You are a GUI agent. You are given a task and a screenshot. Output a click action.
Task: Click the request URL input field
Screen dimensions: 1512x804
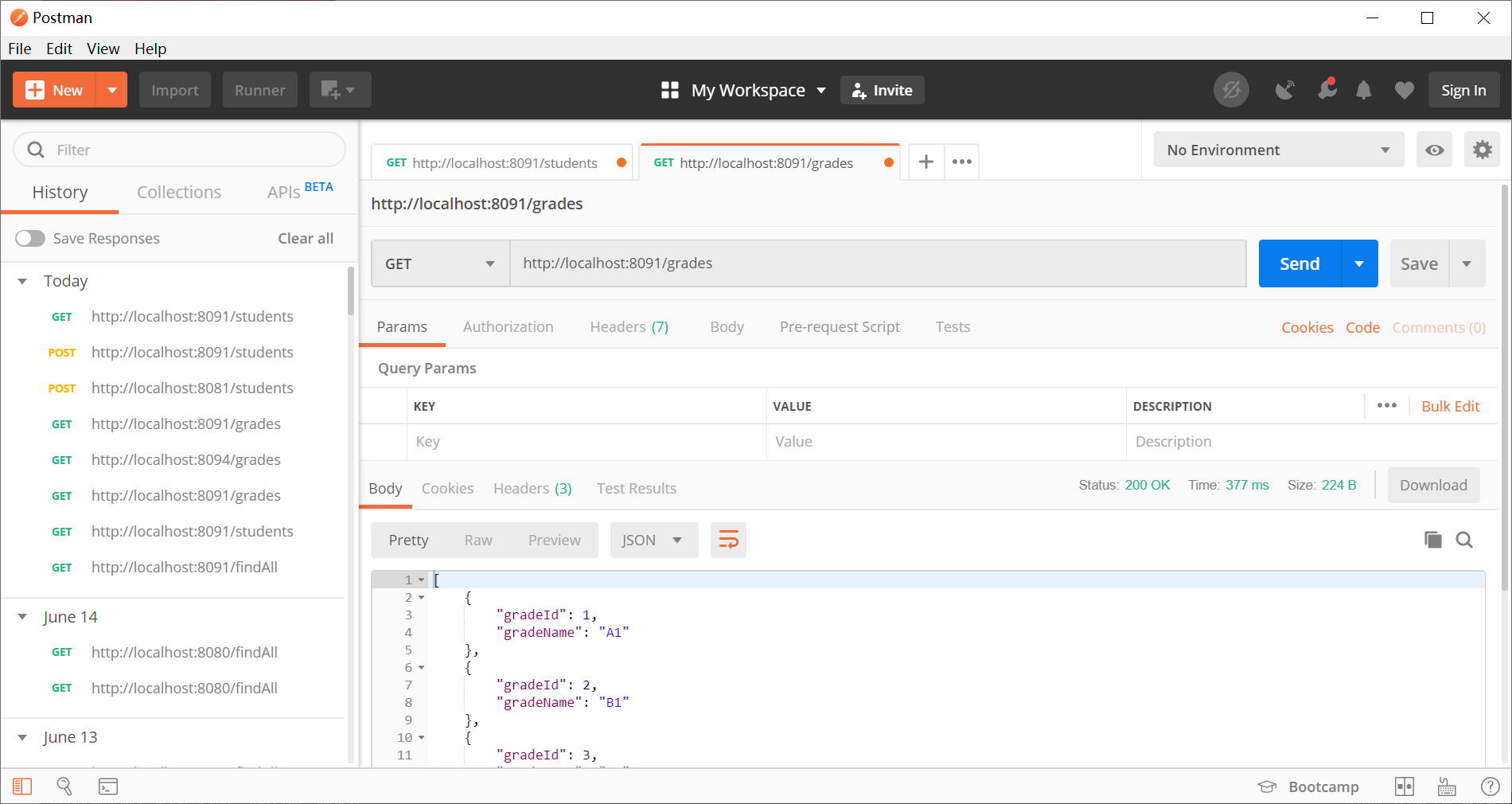[878, 263]
